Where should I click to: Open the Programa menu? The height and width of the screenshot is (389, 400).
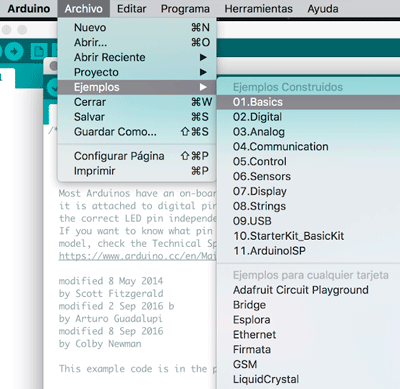coord(185,9)
